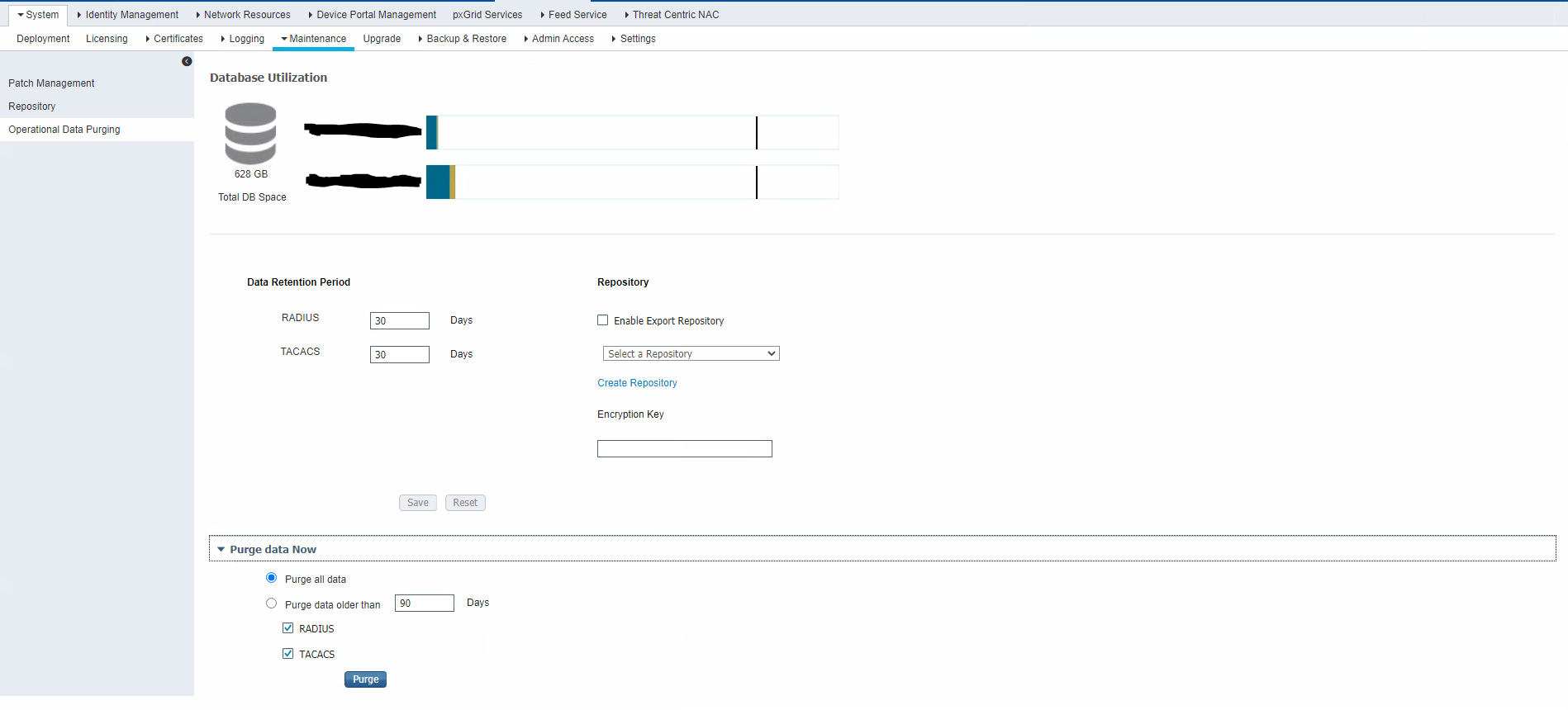1568x710 pixels.
Task: Open the Select a Repository dropdown
Action: tap(691, 353)
